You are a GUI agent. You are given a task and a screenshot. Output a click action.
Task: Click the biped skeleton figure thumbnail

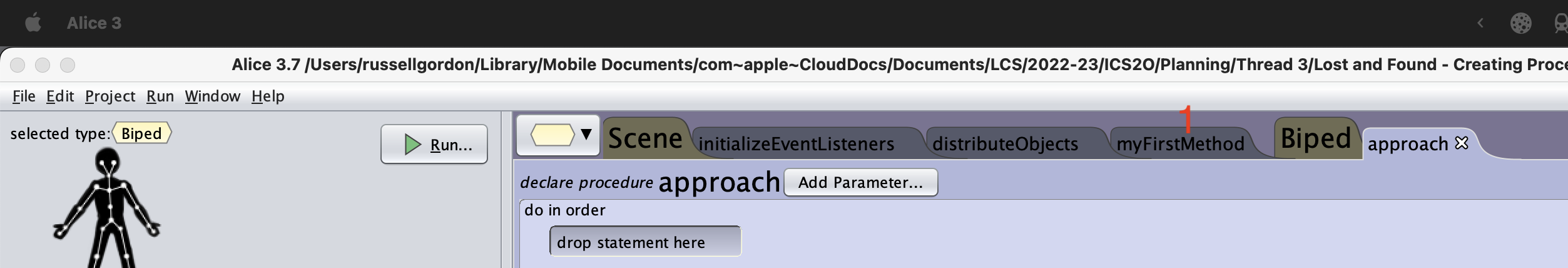click(108, 208)
